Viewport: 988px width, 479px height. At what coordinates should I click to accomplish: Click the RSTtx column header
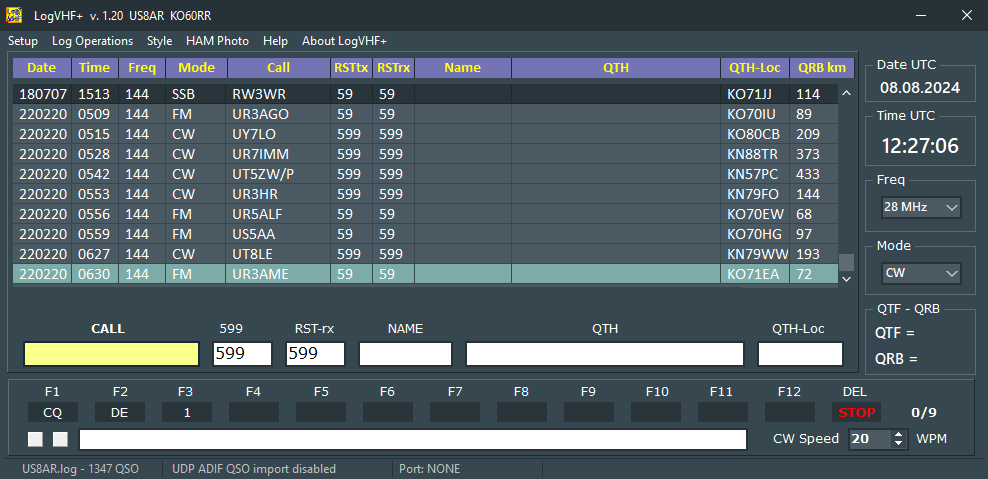click(x=352, y=68)
